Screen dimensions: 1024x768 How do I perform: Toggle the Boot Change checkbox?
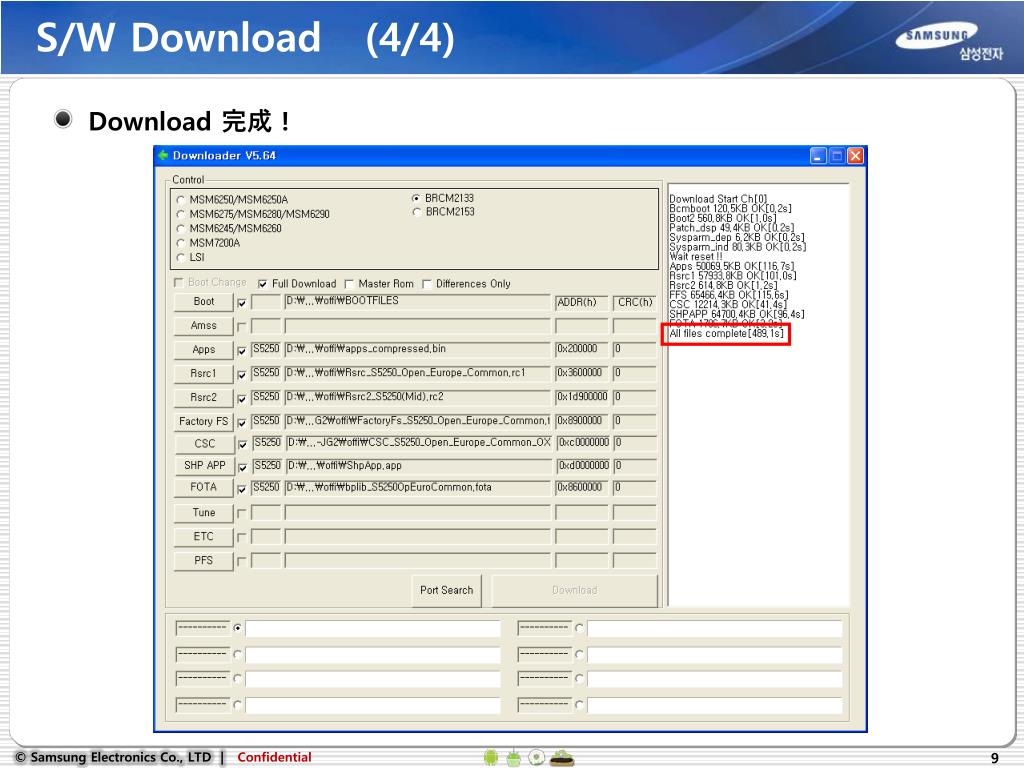tap(178, 283)
